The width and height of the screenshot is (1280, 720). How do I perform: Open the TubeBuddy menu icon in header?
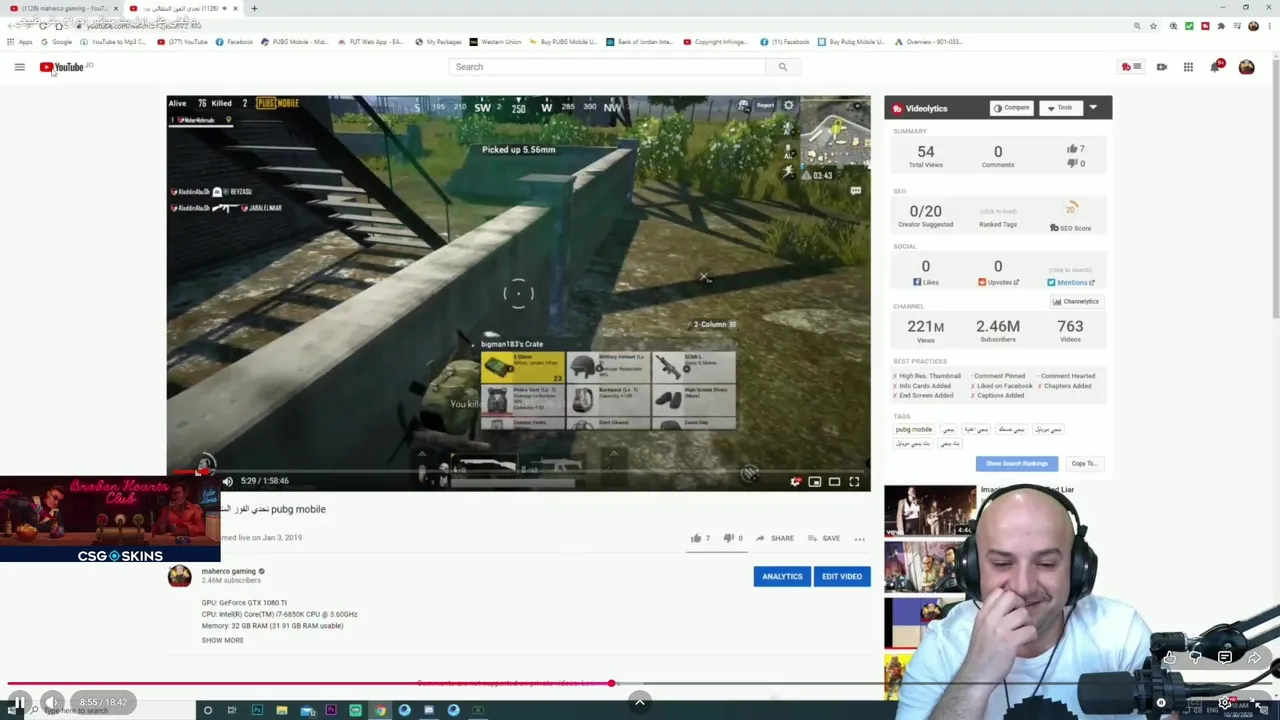click(x=1131, y=67)
